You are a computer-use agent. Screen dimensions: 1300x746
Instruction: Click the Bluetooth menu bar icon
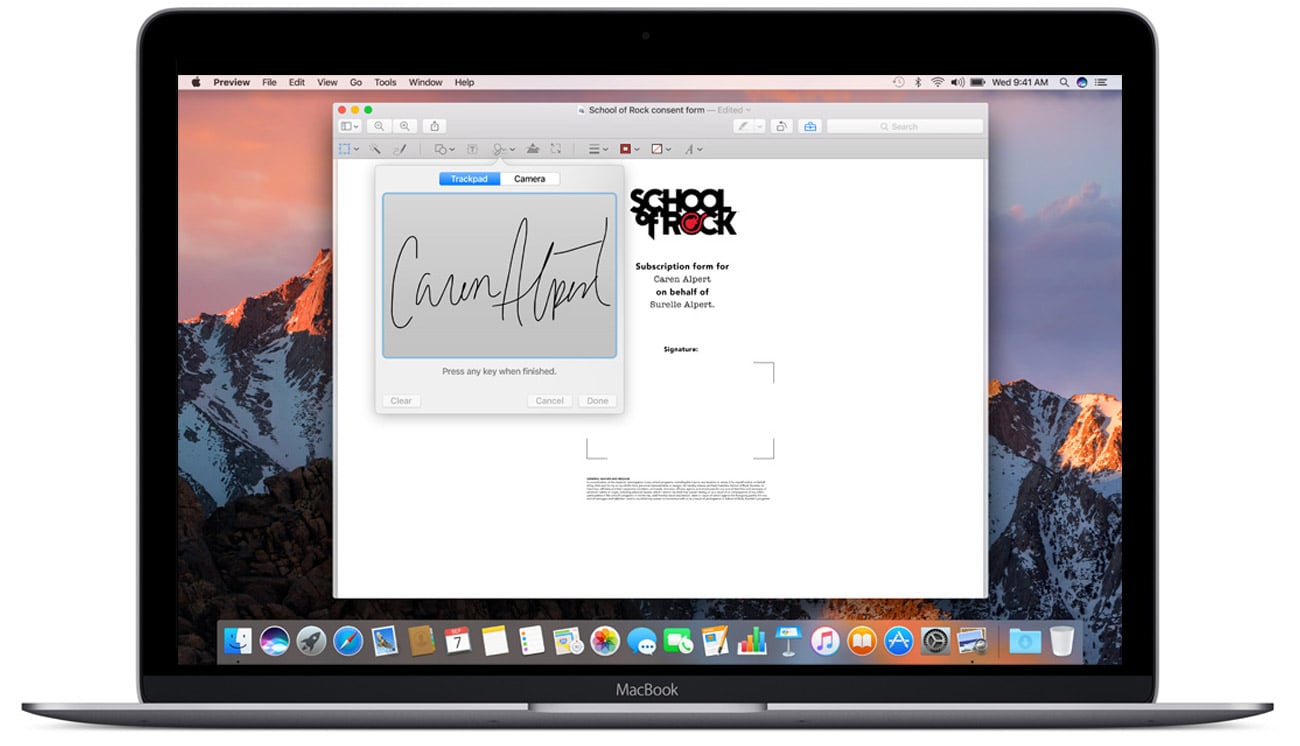click(918, 82)
